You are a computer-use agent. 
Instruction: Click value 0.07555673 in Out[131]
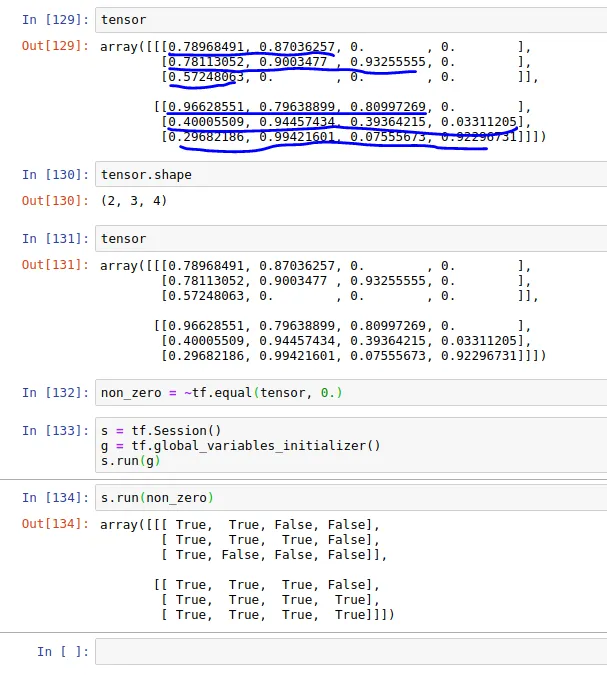[388, 356]
